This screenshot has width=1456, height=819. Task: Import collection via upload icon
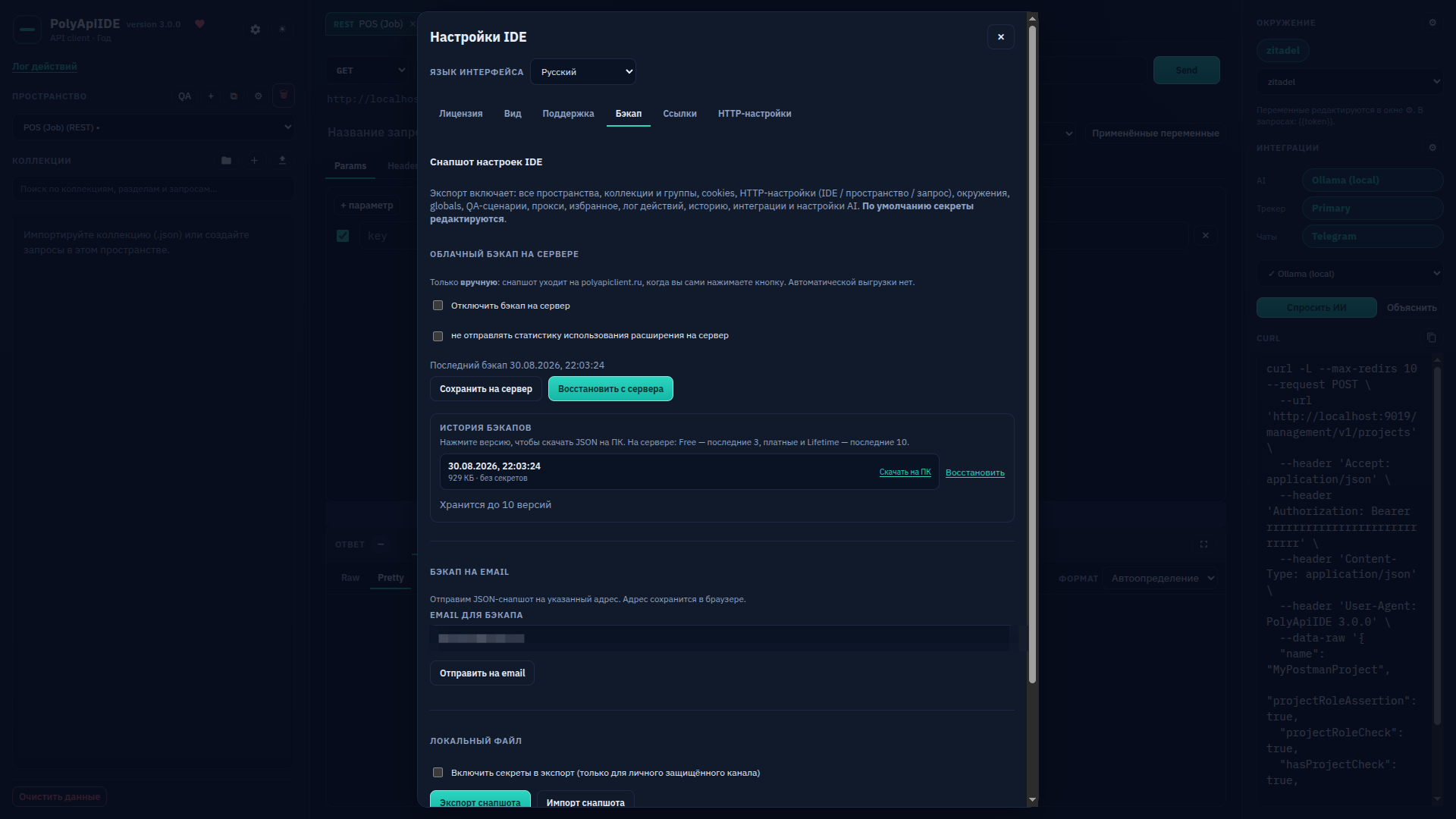[282, 161]
